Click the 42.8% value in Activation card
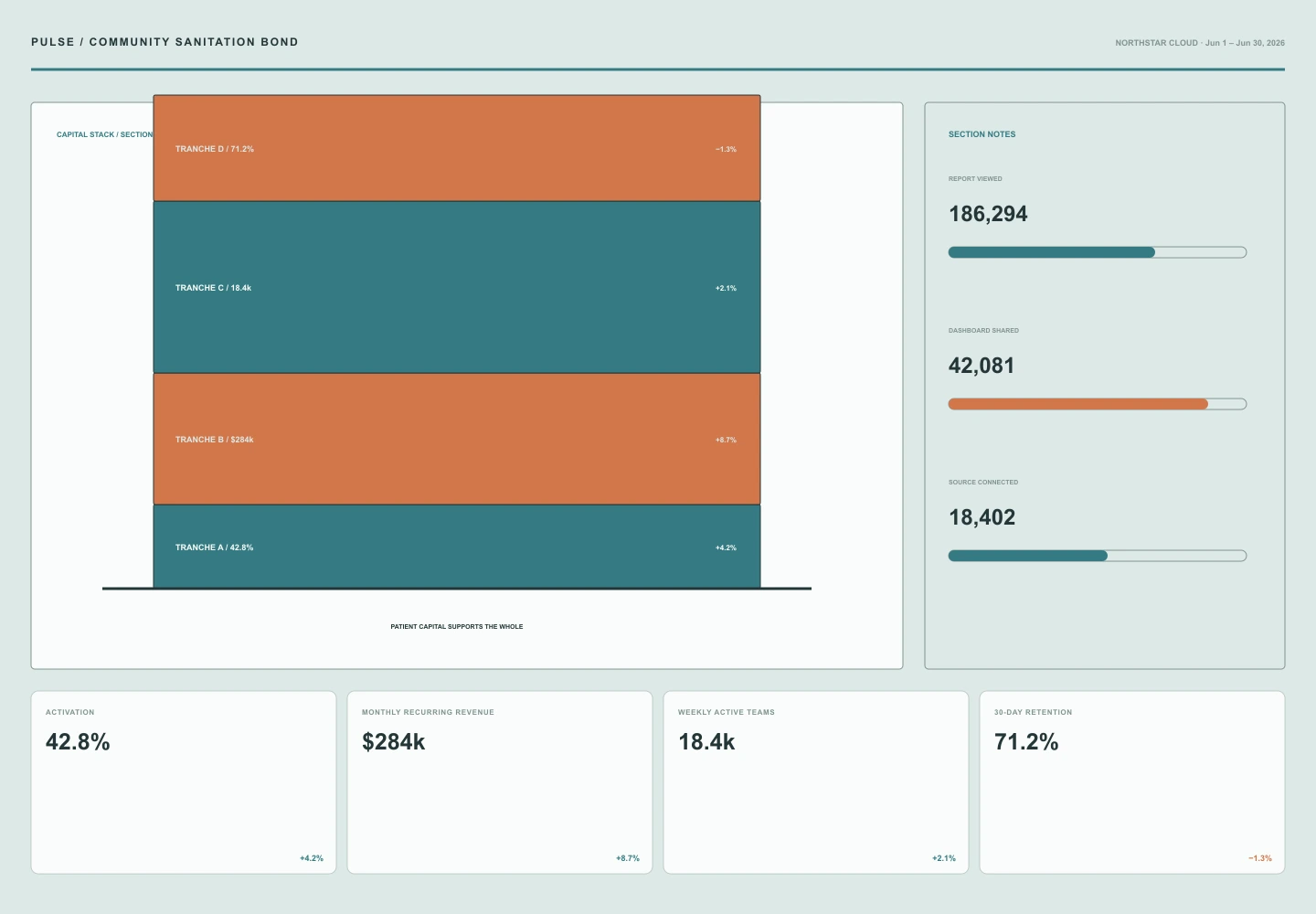1316x914 pixels. point(78,742)
